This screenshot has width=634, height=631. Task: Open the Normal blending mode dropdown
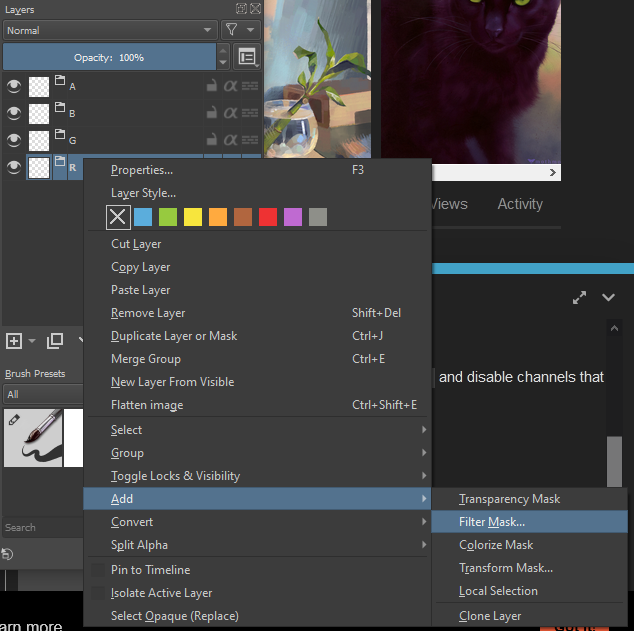(x=110, y=30)
